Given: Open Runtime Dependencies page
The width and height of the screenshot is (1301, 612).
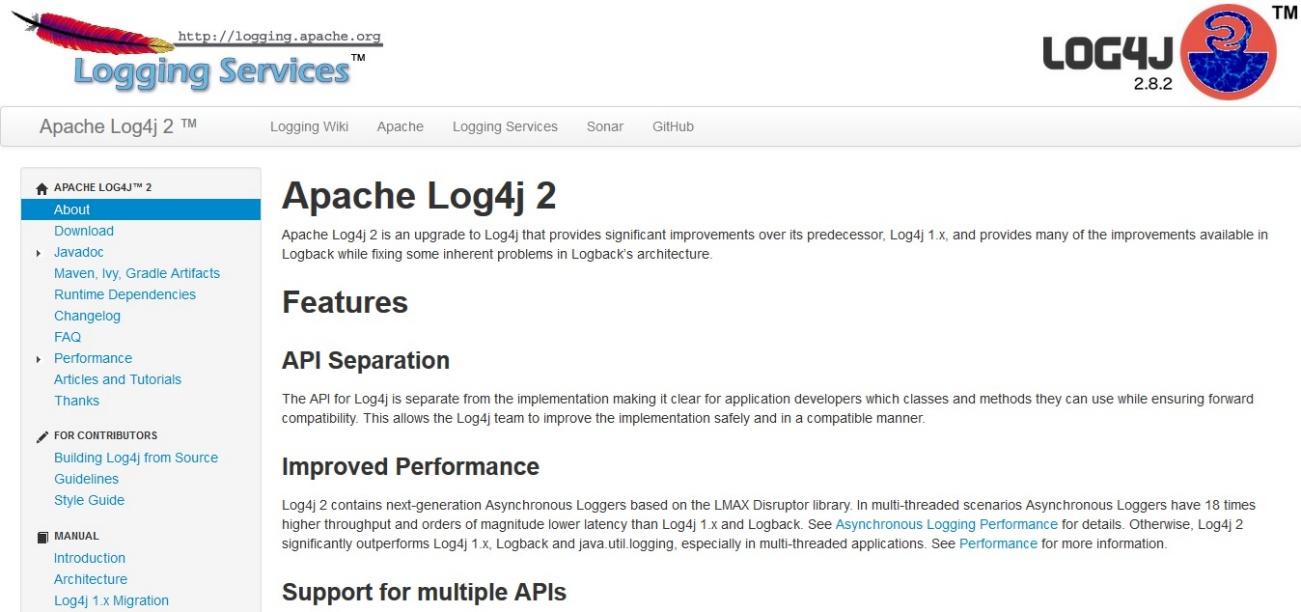Looking at the screenshot, I should click(x=125, y=294).
